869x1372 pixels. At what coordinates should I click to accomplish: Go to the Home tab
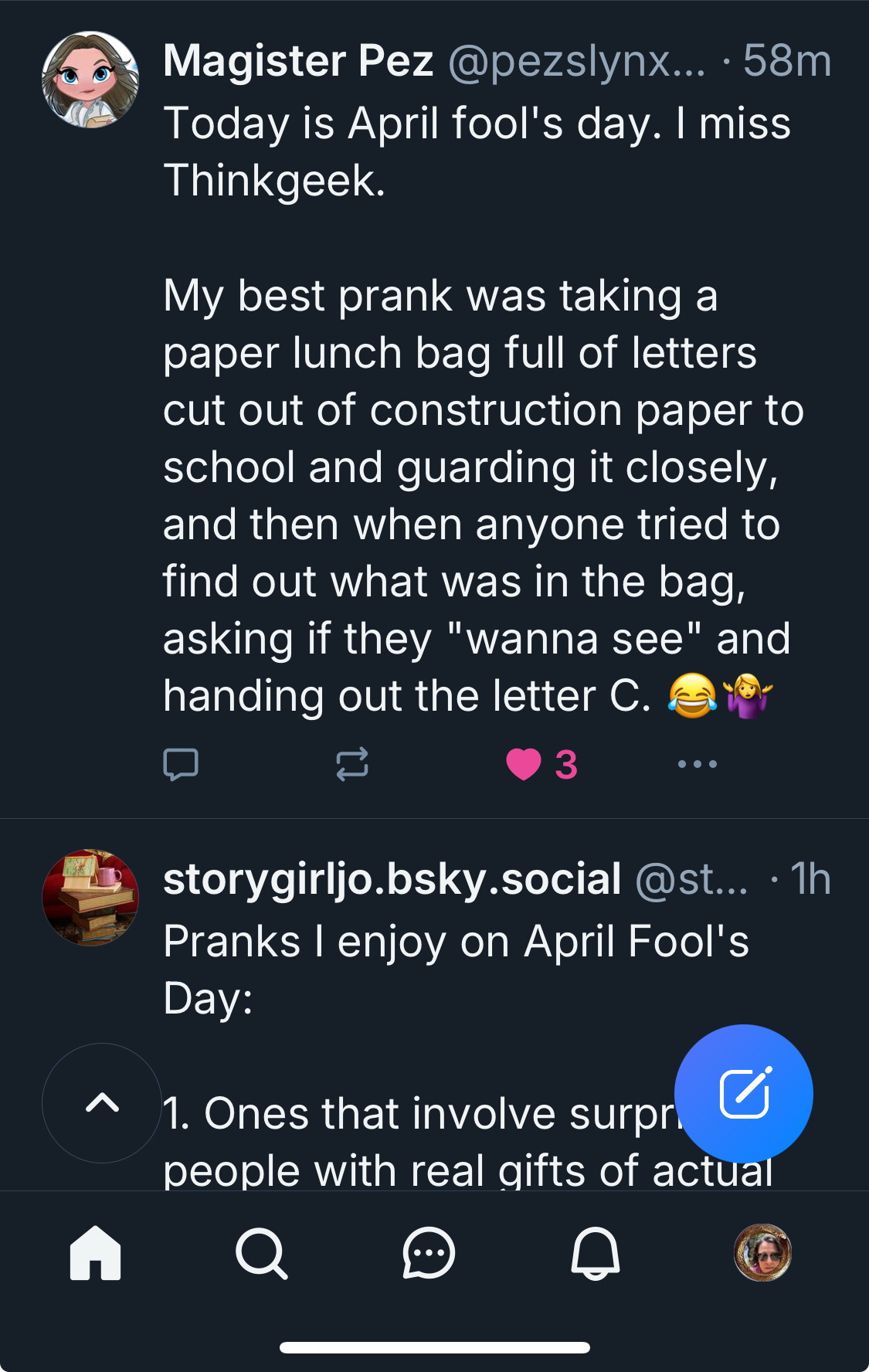coord(96,1253)
